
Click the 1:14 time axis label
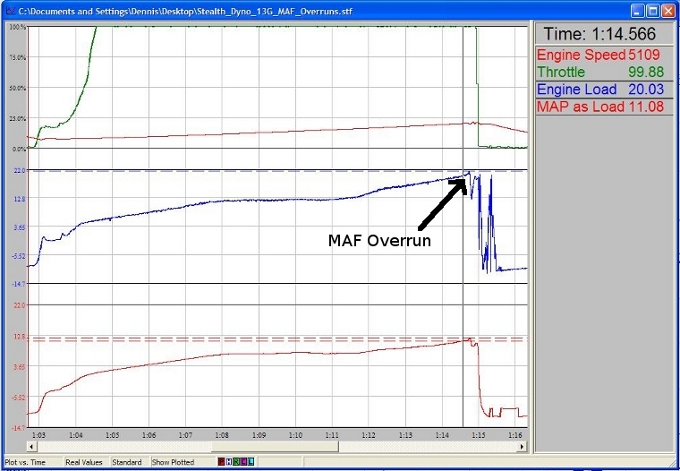442,435
